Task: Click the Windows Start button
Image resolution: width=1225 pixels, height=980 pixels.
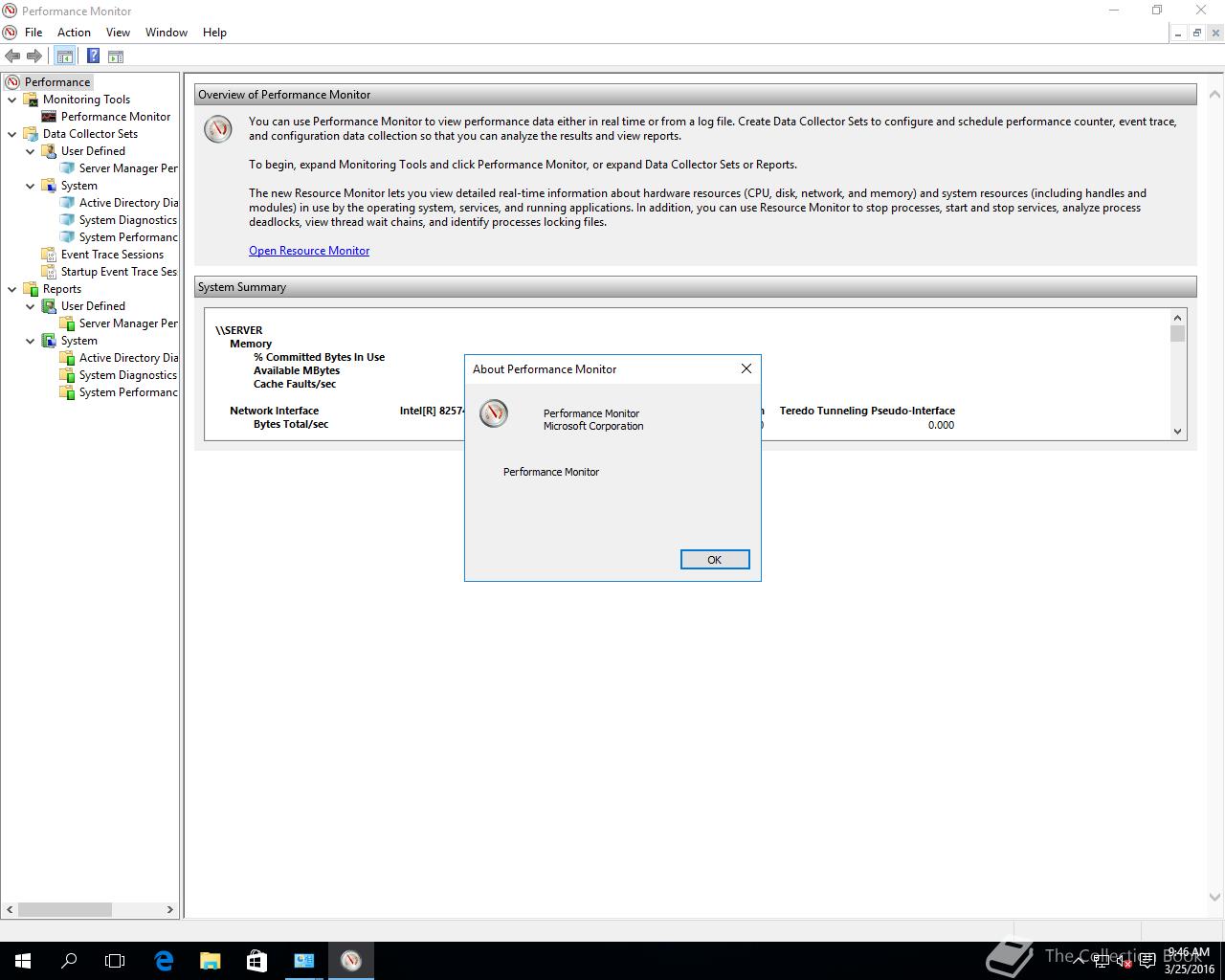Action: 23,961
